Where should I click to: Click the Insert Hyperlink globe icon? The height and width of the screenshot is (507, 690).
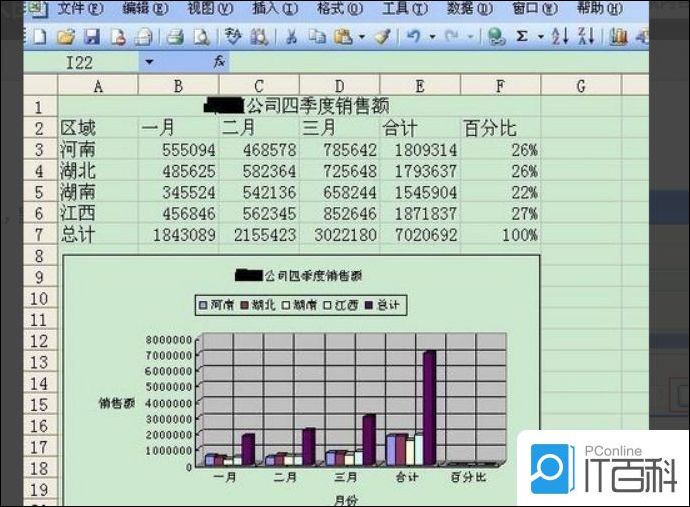(496, 37)
